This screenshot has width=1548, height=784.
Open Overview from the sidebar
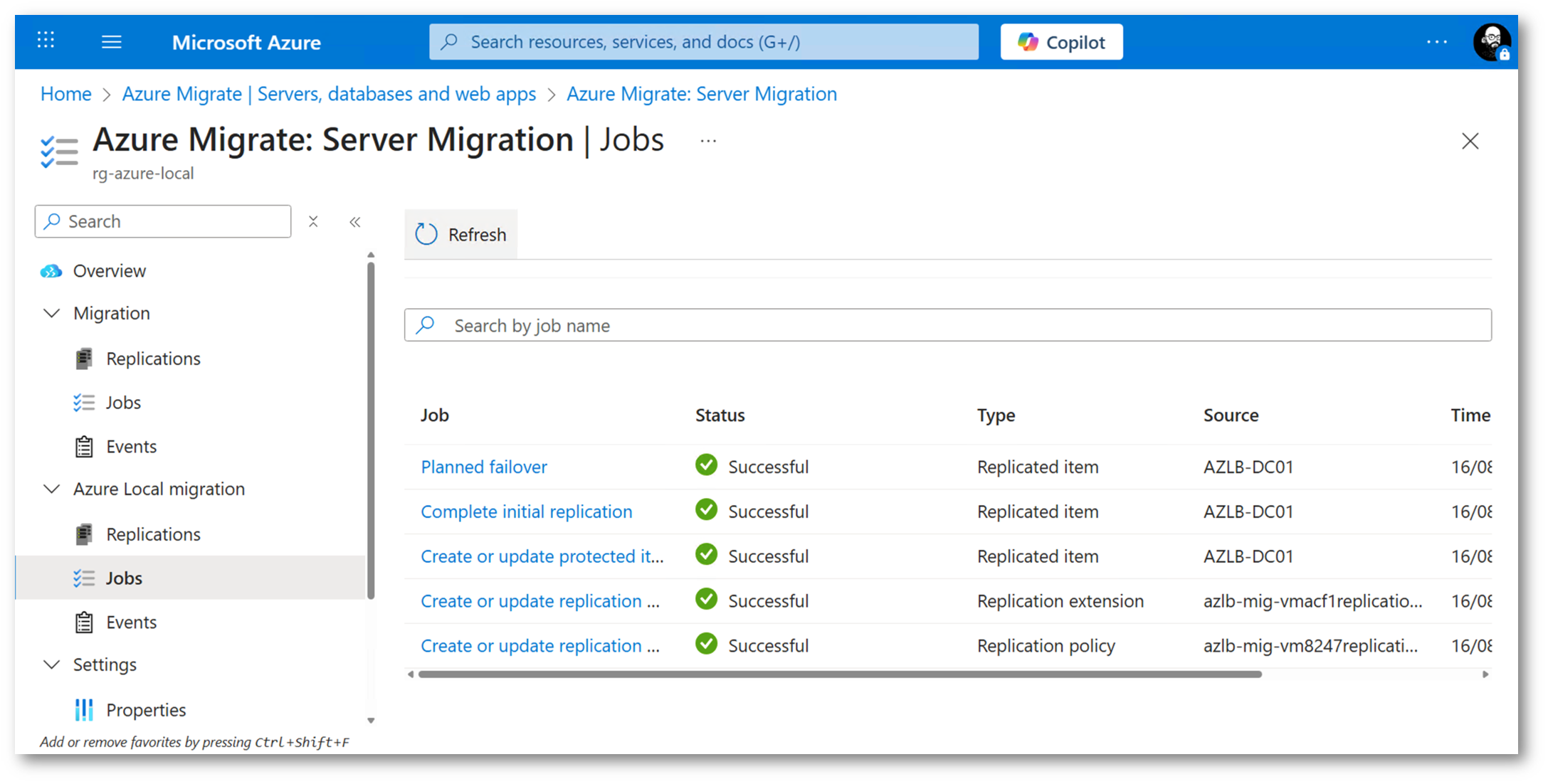(109, 271)
